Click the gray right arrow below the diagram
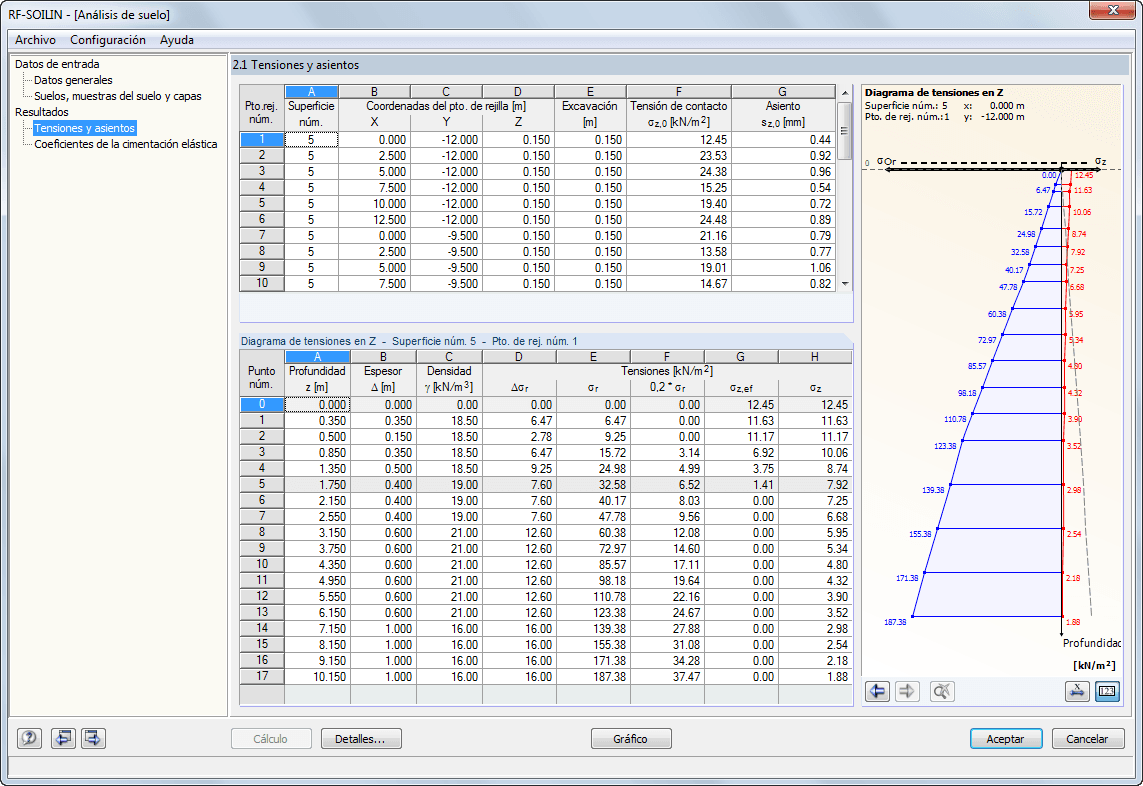The height and width of the screenshot is (786, 1143). [907, 690]
